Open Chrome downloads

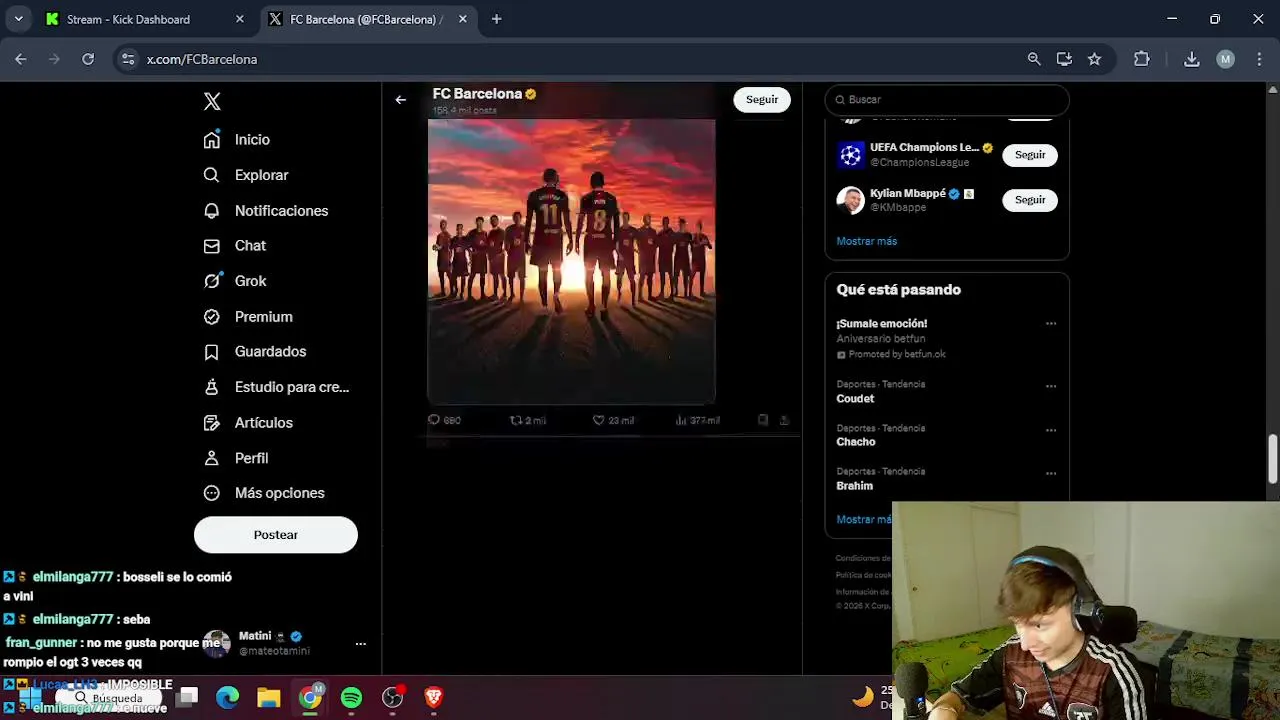click(x=1191, y=59)
